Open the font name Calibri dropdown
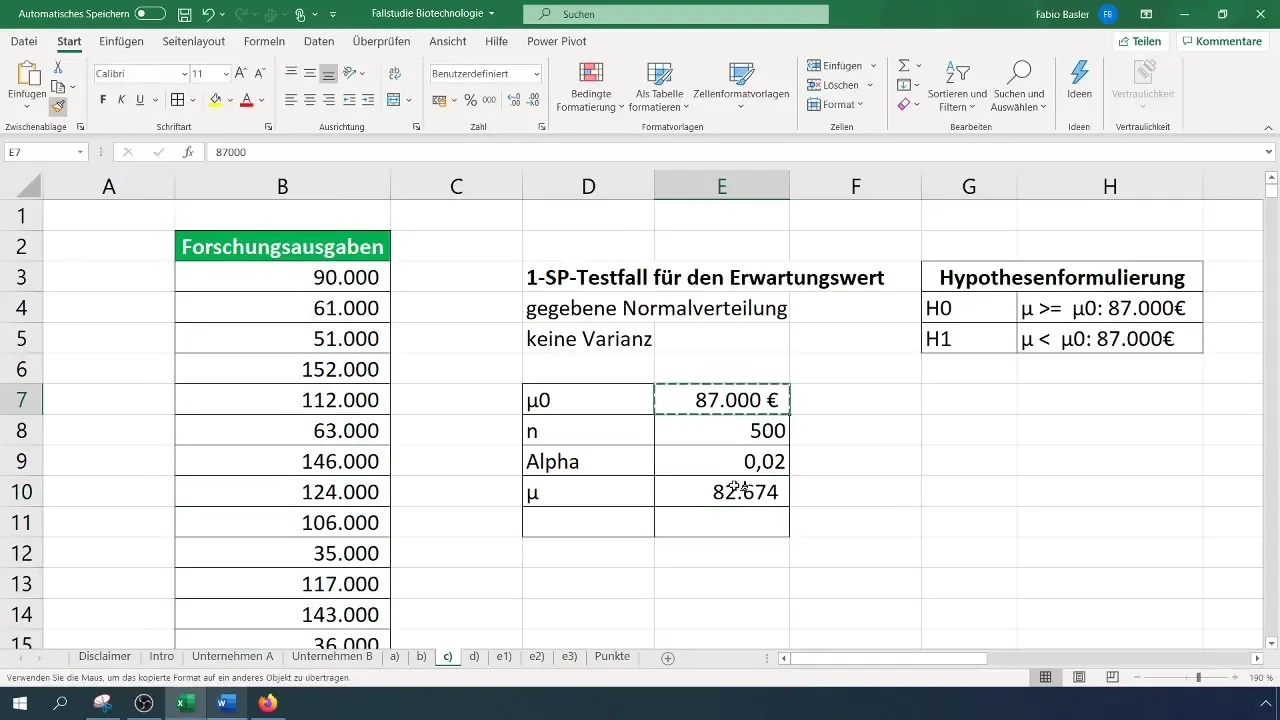The width and height of the screenshot is (1280, 720). [184, 74]
